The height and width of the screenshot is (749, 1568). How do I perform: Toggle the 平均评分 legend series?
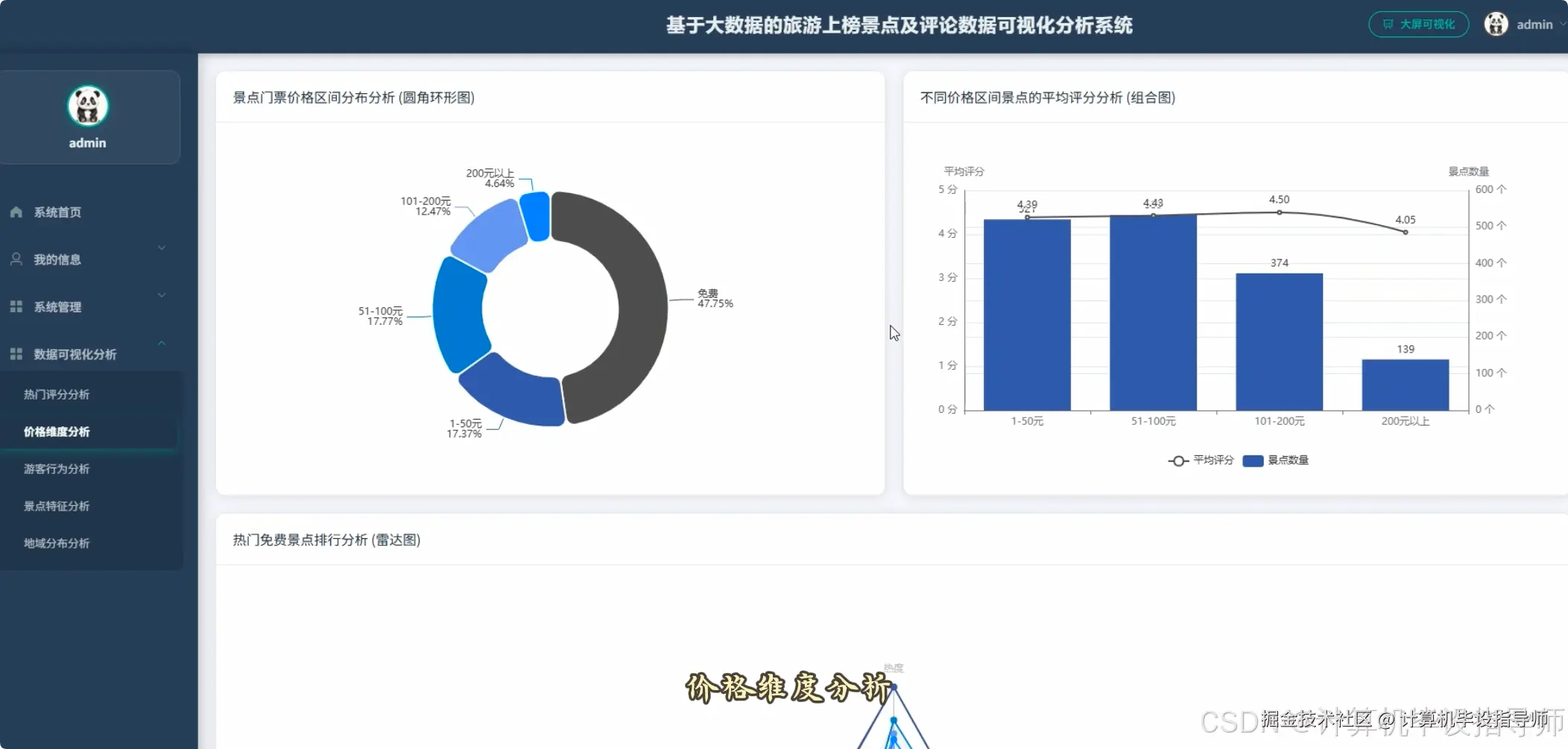coord(1201,461)
